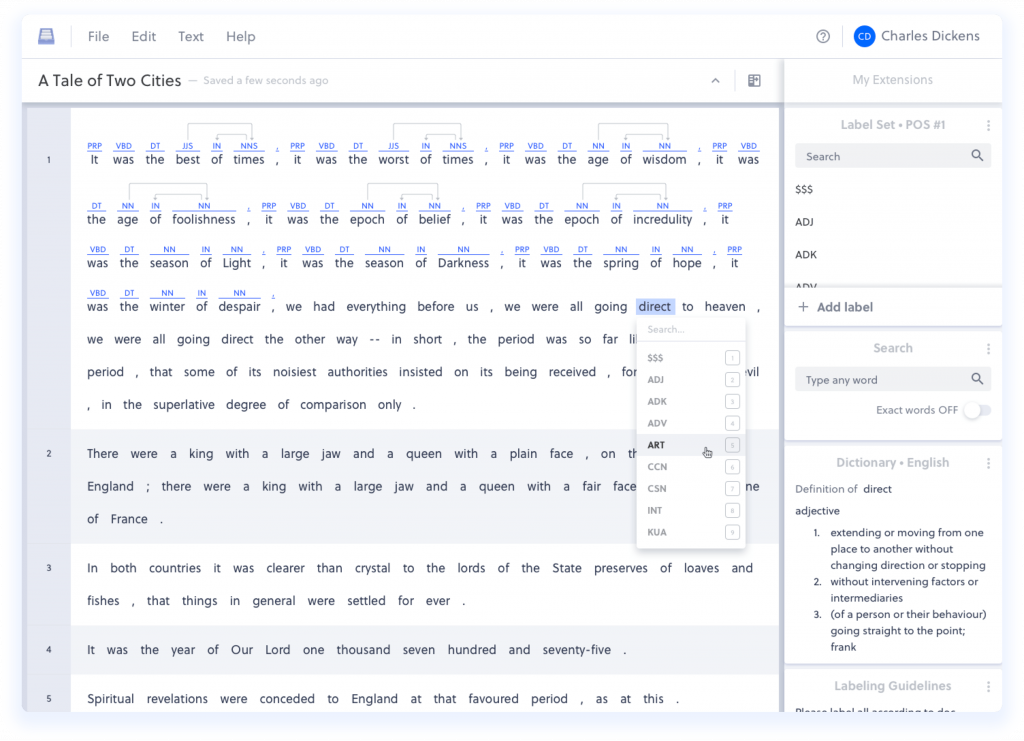Choose $$$ in the label dropdown
Screen dimensions: 1024x741
click(691, 358)
